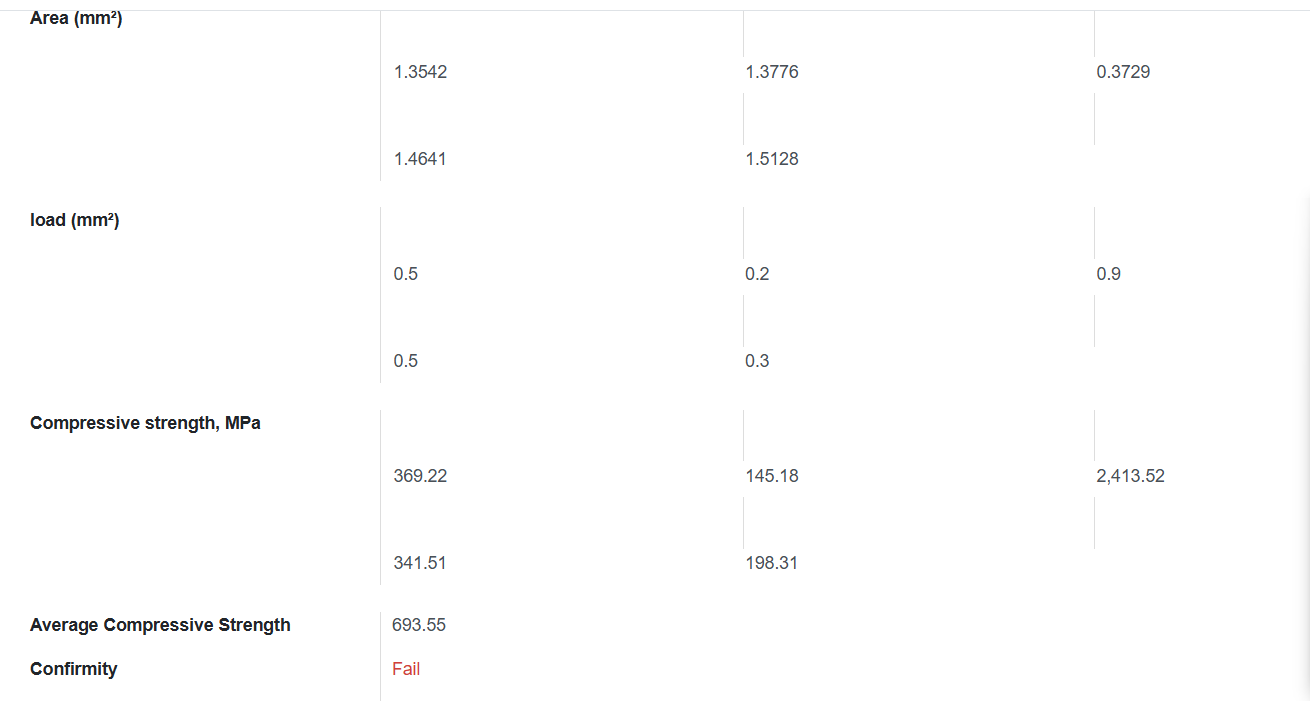Click the Area (mm²) row label

[x=76, y=18]
